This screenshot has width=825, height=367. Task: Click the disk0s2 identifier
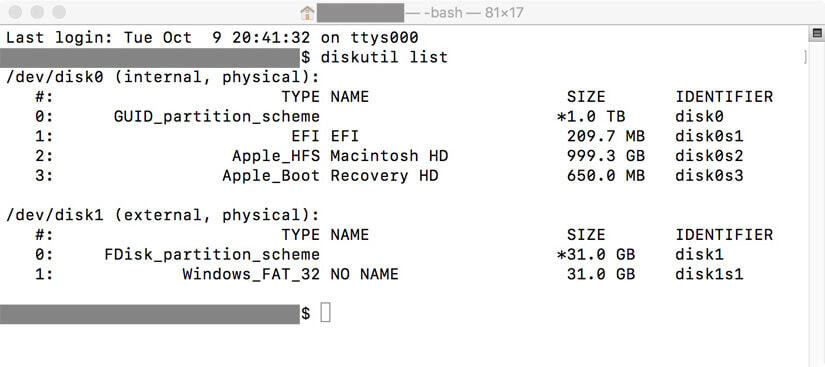pyautogui.click(x=709, y=156)
